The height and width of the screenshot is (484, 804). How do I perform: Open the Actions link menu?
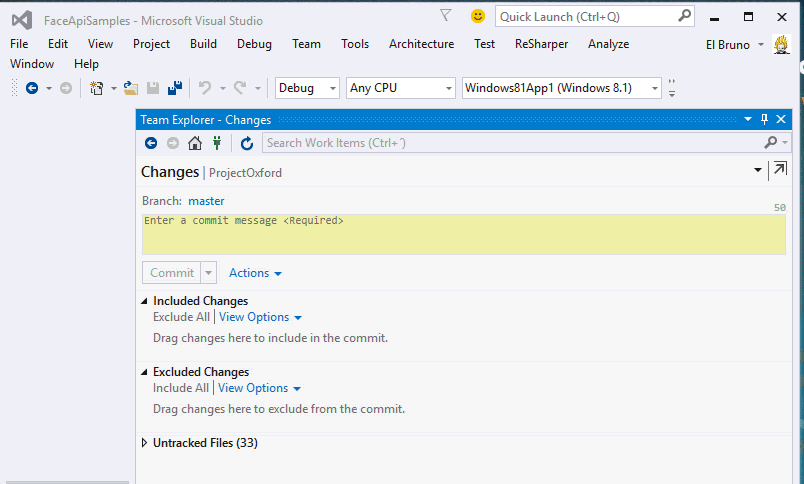coord(255,273)
